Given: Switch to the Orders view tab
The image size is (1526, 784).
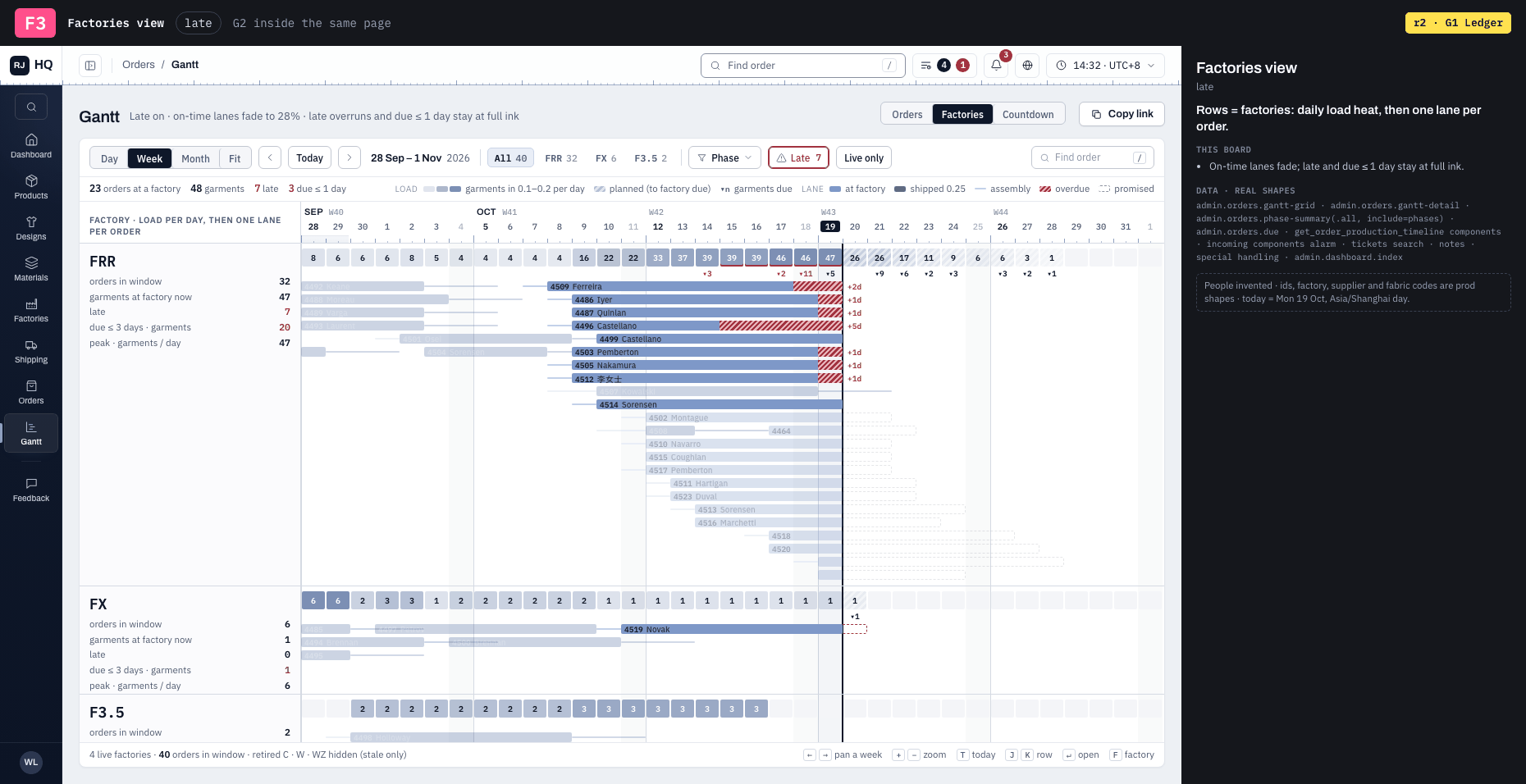Looking at the screenshot, I should [x=907, y=114].
